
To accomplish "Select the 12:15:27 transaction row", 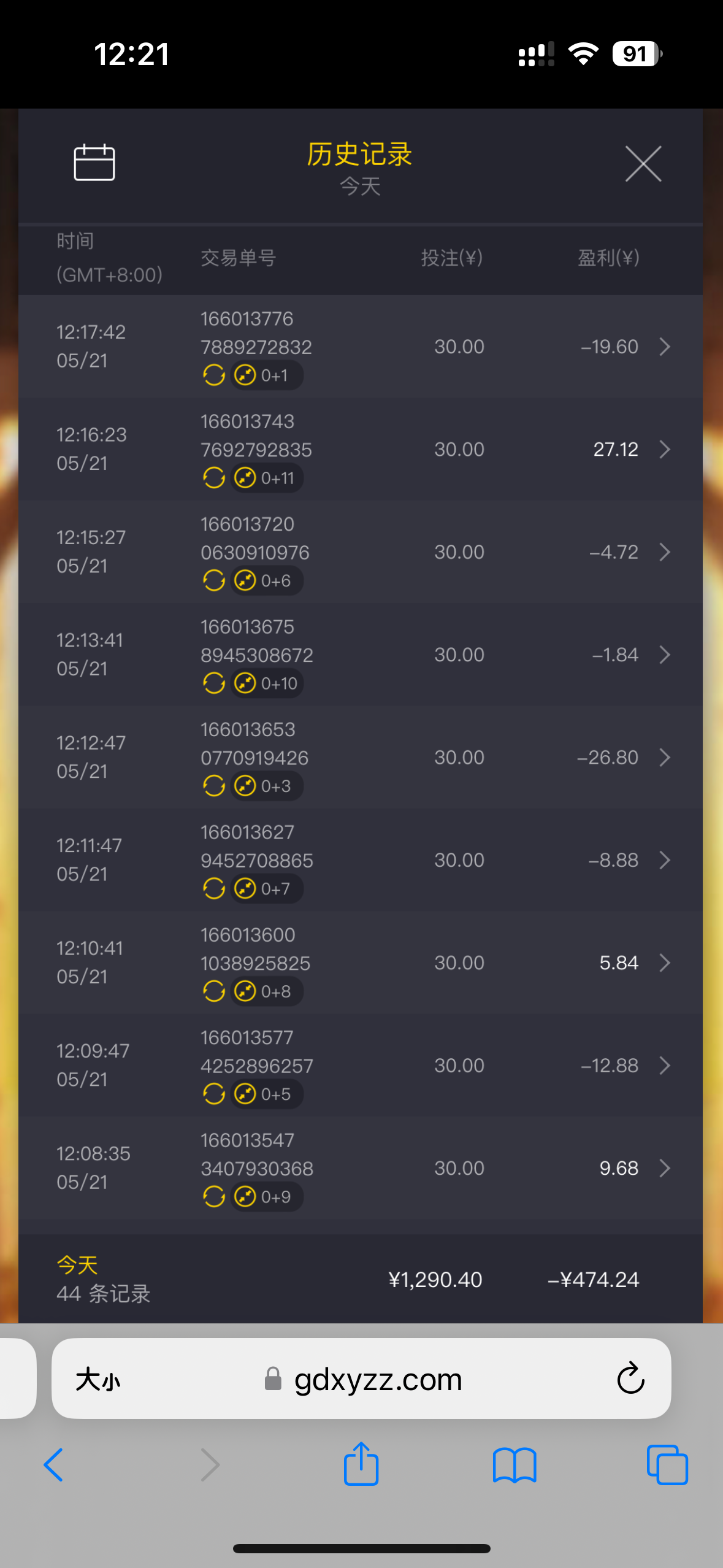I will coord(361,552).
